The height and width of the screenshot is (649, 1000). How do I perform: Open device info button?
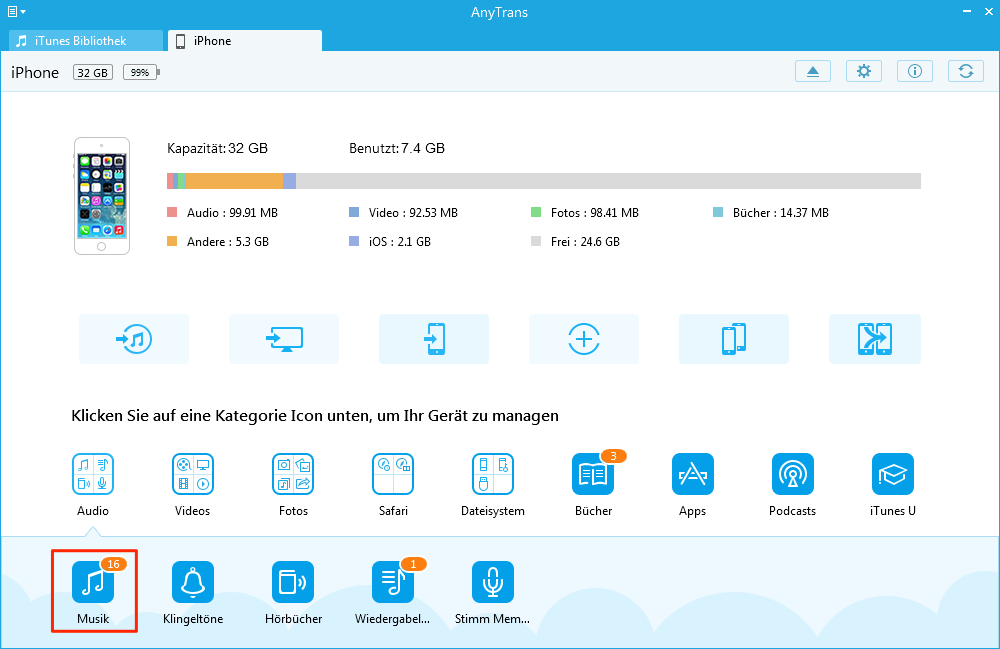[x=915, y=71]
